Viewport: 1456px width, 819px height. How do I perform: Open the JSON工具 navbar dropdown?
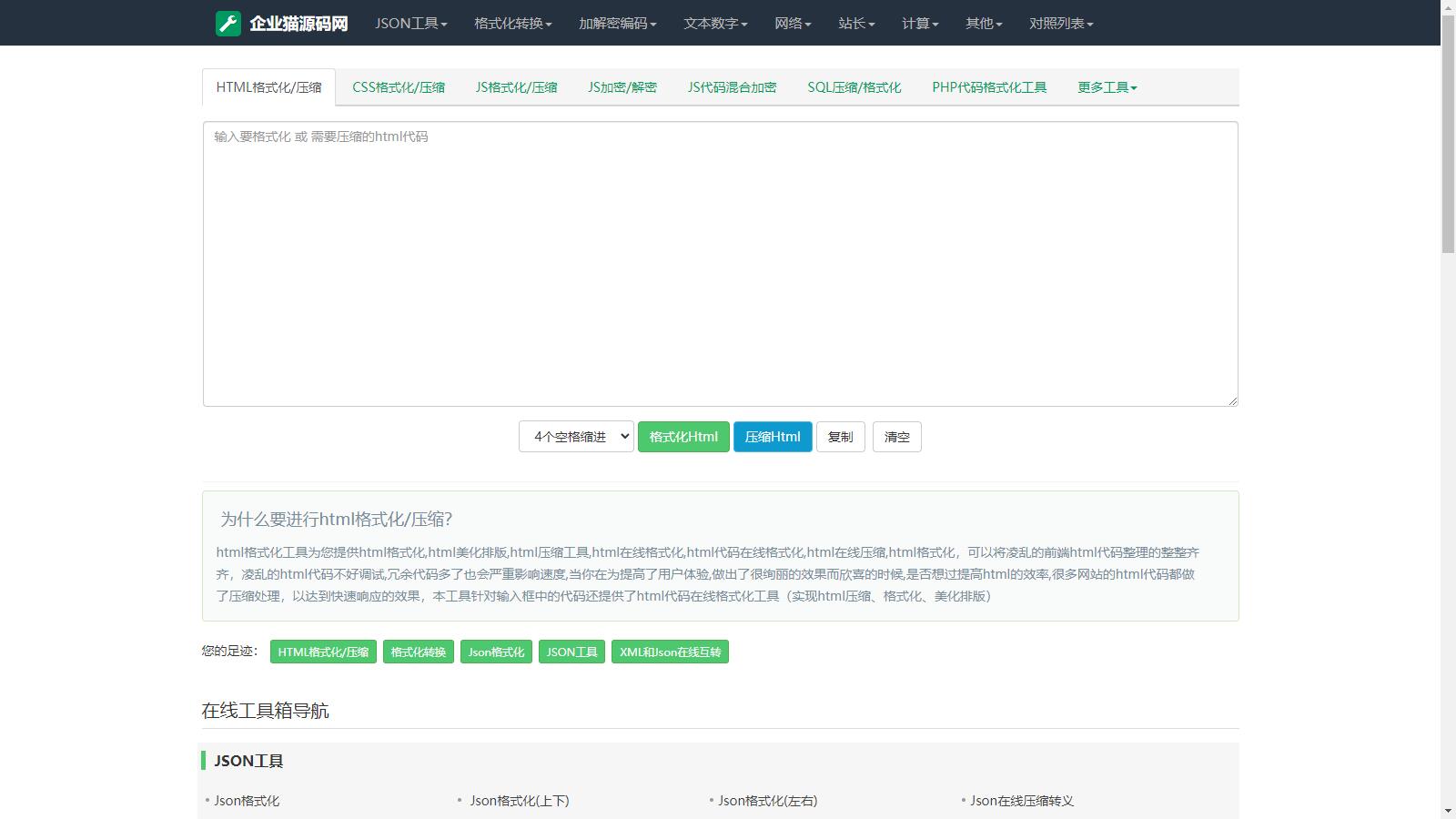point(410,24)
